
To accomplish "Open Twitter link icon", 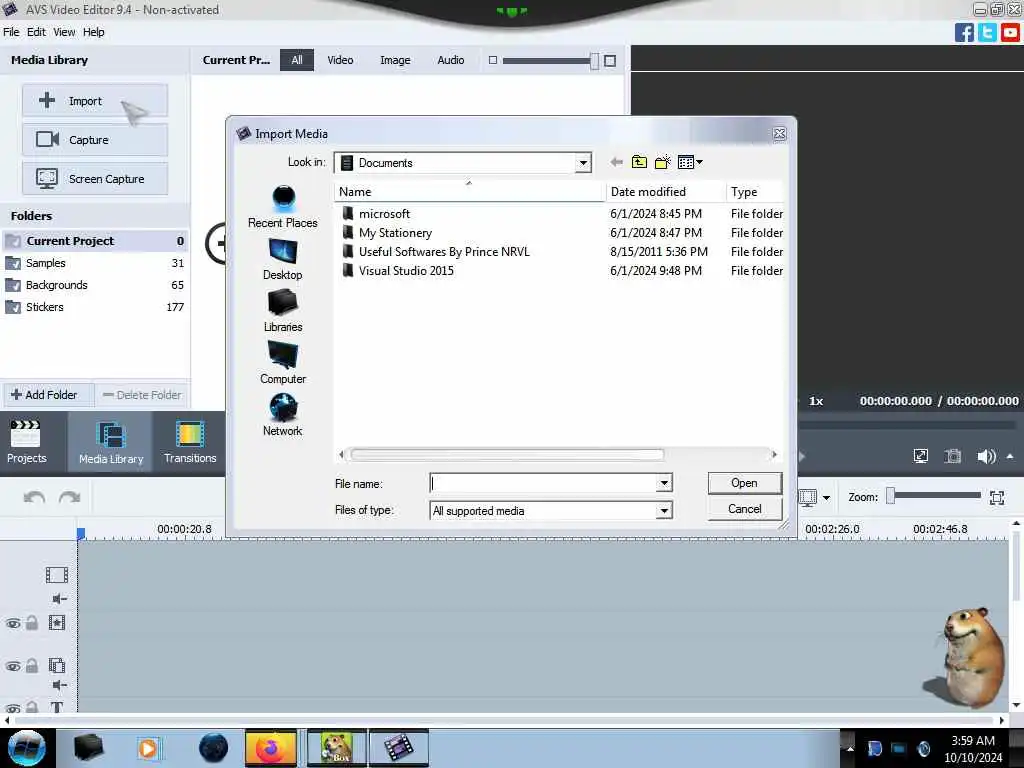I will pos(987,32).
